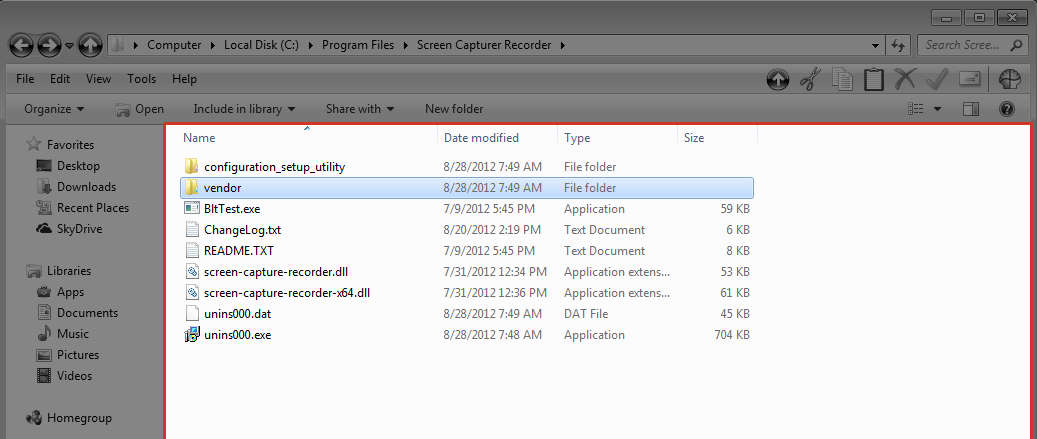The width and height of the screenshot is (1037, 439).
Task: Click Local Disk (C:) in breadcrumb
Action: (x=261, y=46)
